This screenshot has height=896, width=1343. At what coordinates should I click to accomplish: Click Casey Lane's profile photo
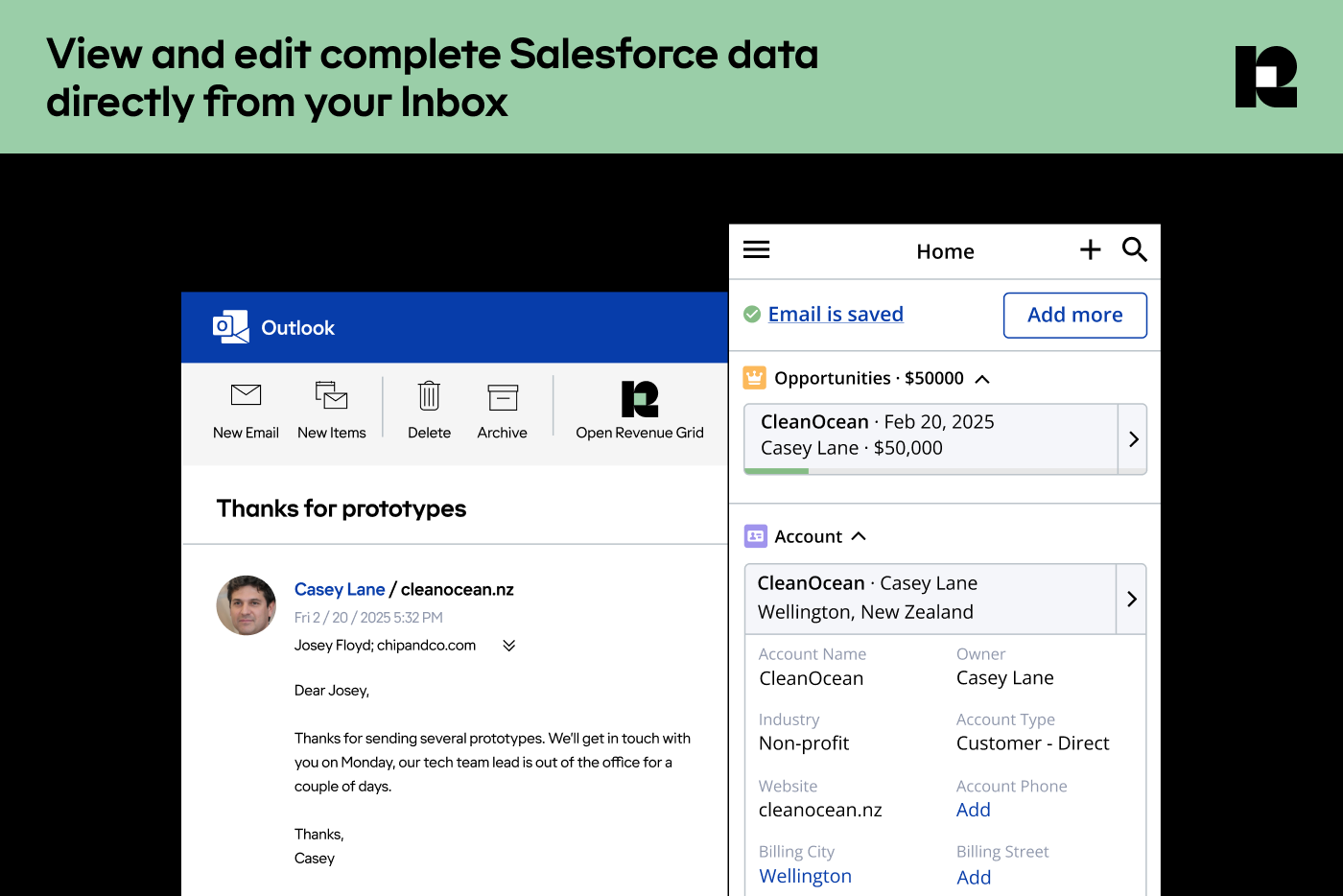coord(247,605)
